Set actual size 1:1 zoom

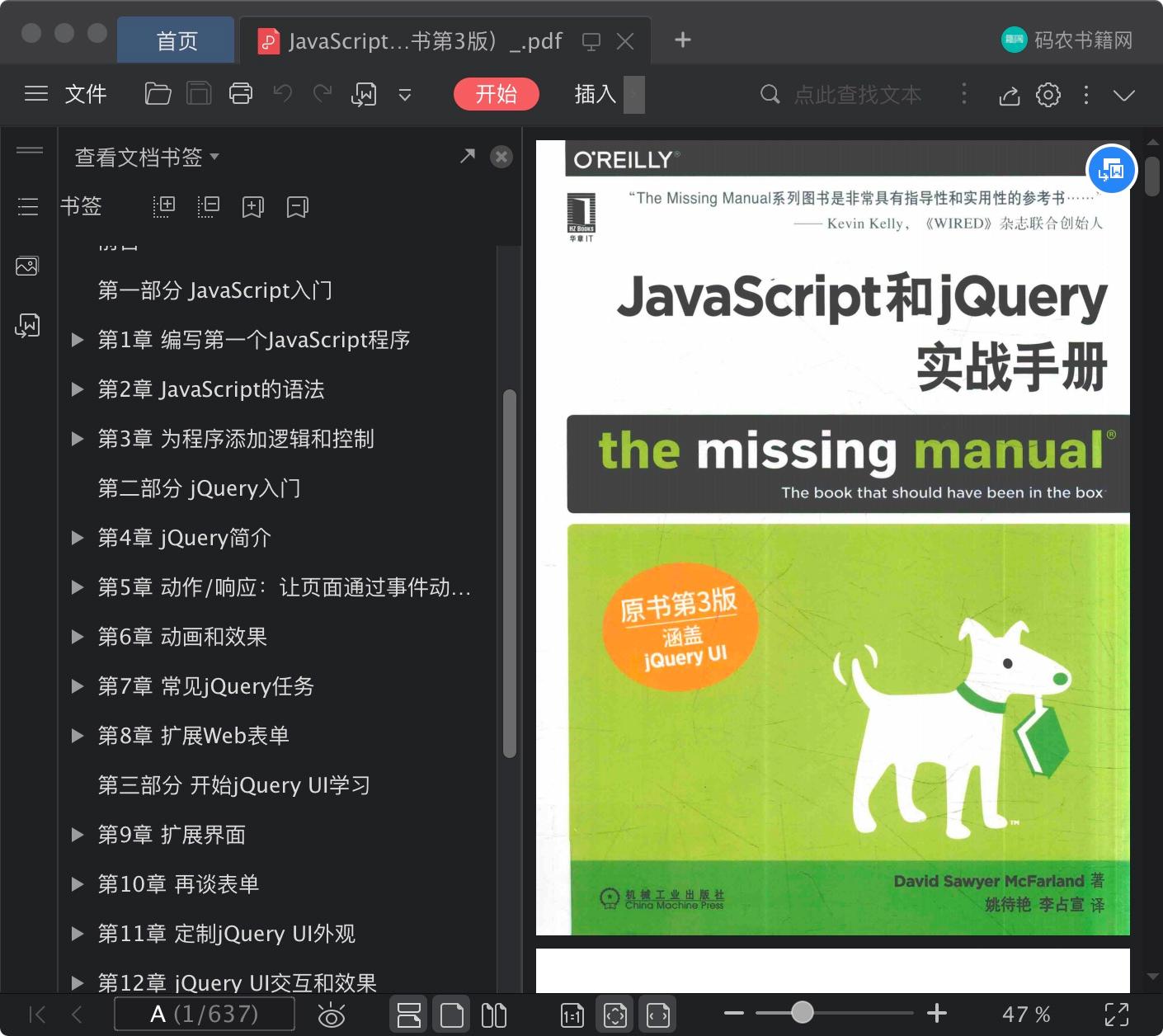click(x=572, y=1015)
